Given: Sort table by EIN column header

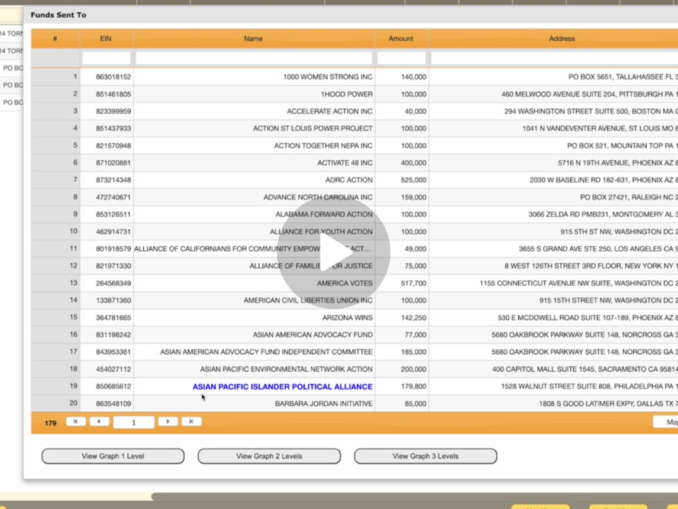Looking at the screenshot, I should point(106,39).
